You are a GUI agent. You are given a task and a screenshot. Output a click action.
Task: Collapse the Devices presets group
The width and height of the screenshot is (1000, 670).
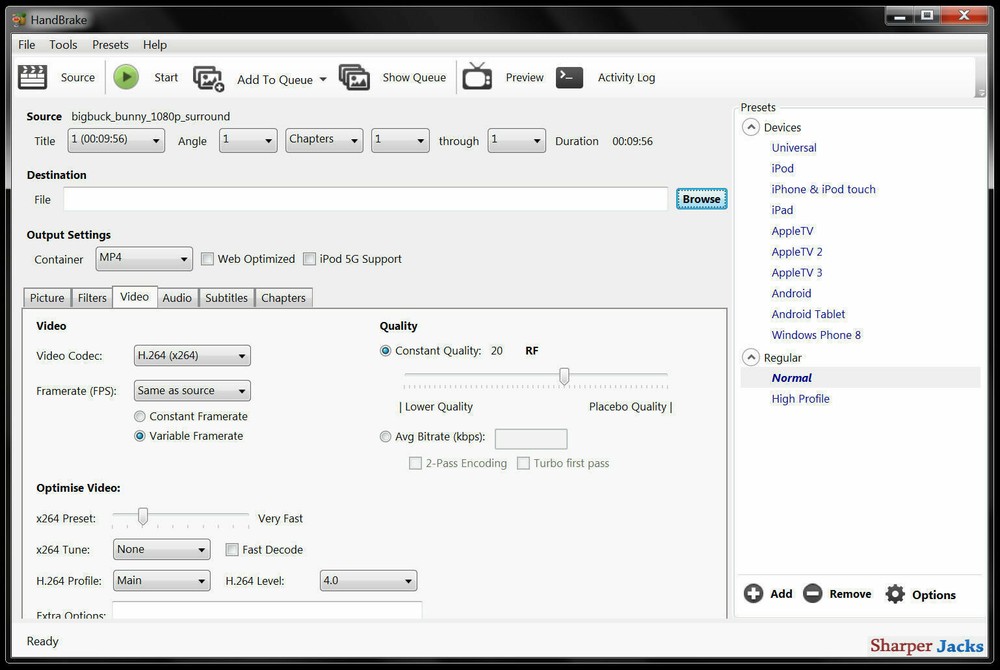[750, 127]
